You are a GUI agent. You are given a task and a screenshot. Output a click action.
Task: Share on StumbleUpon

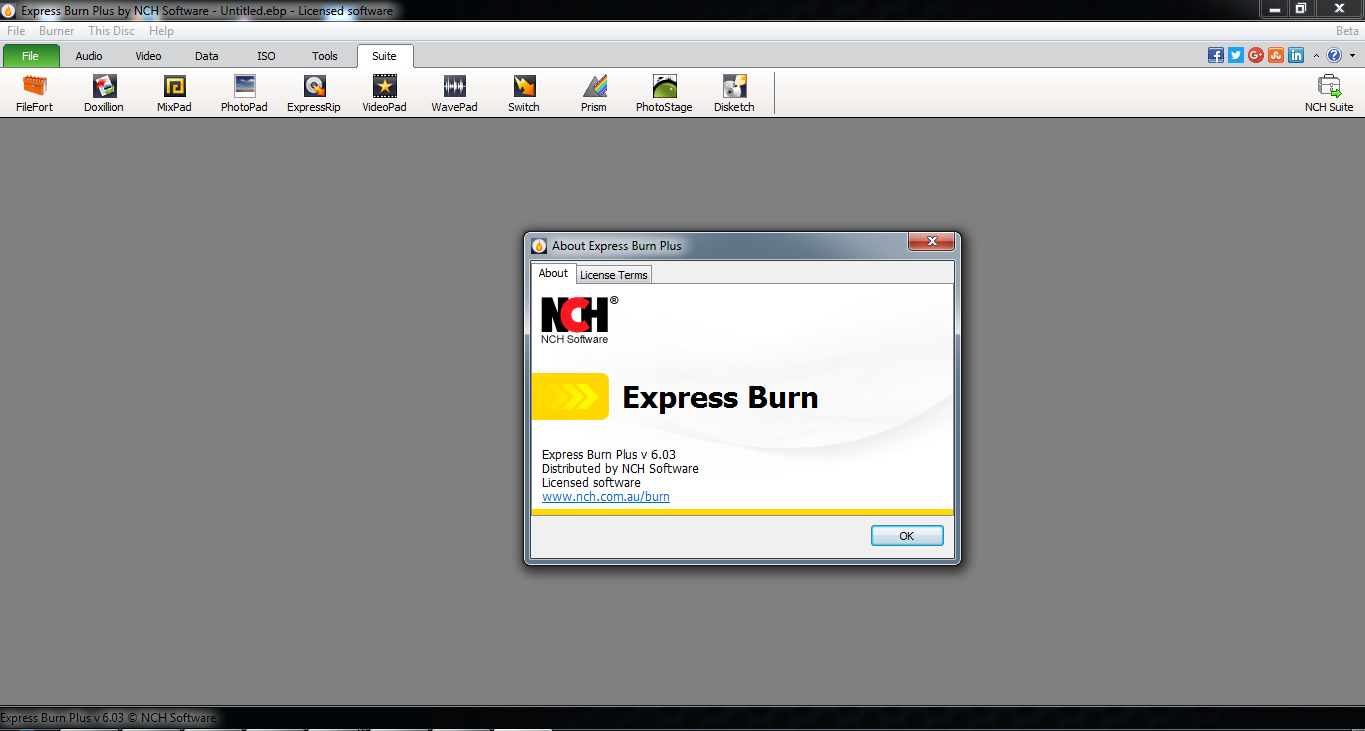1276,56
